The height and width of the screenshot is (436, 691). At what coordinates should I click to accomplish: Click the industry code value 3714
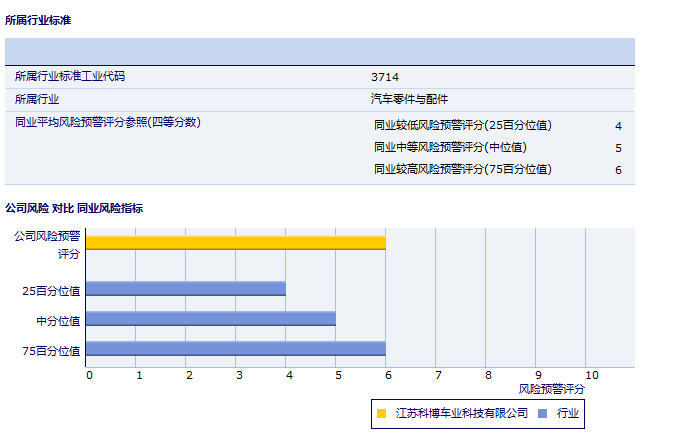[385, 77]
